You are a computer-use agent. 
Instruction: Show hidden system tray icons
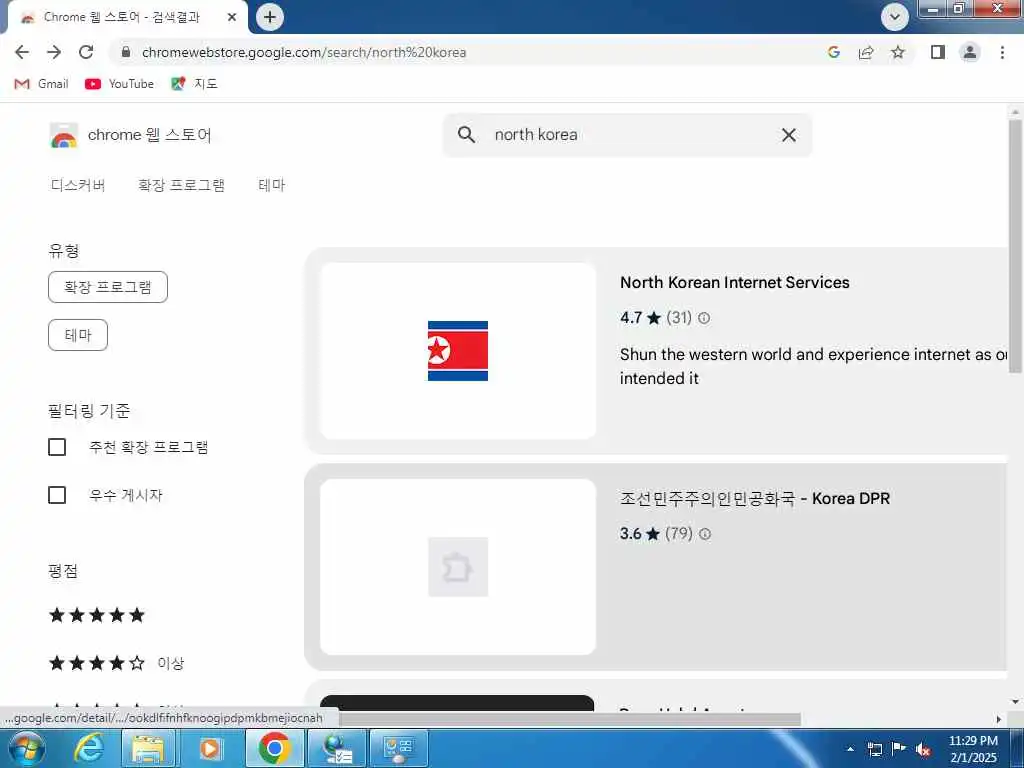[850, 749]
